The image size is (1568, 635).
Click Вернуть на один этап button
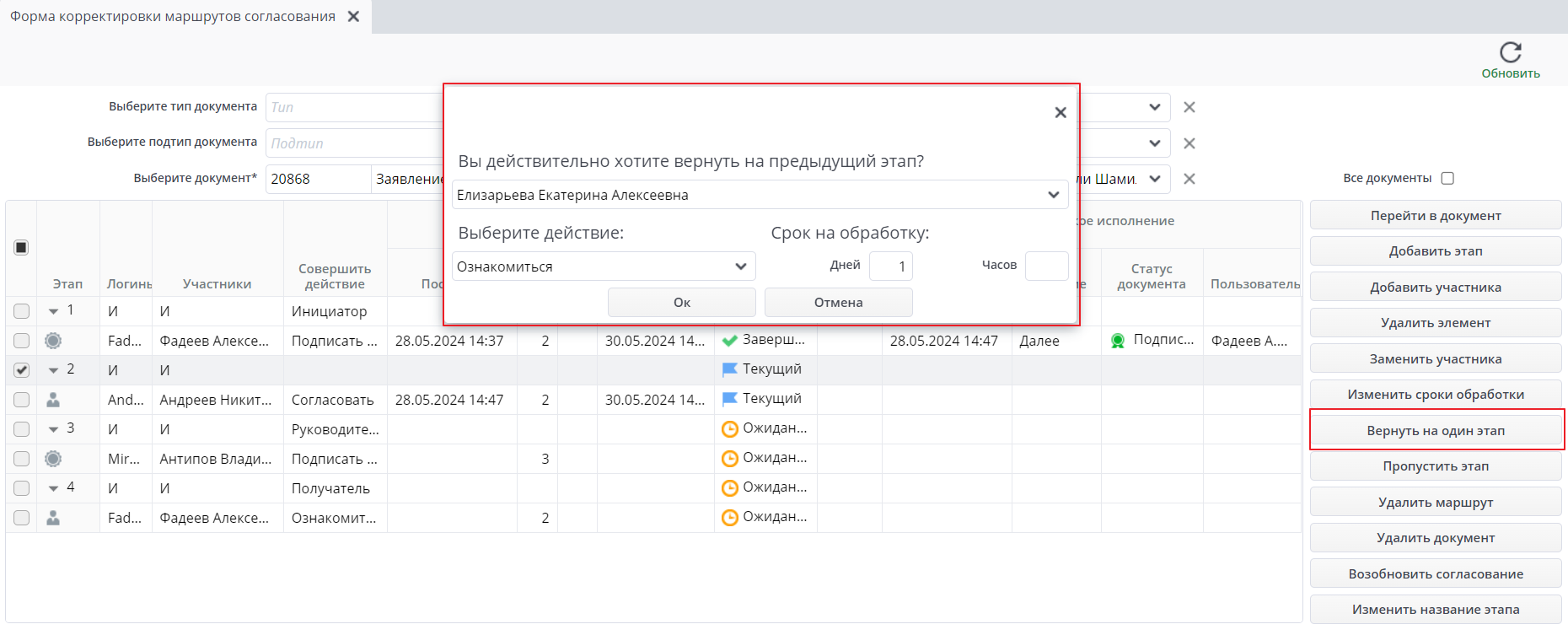pos(1436,430)
